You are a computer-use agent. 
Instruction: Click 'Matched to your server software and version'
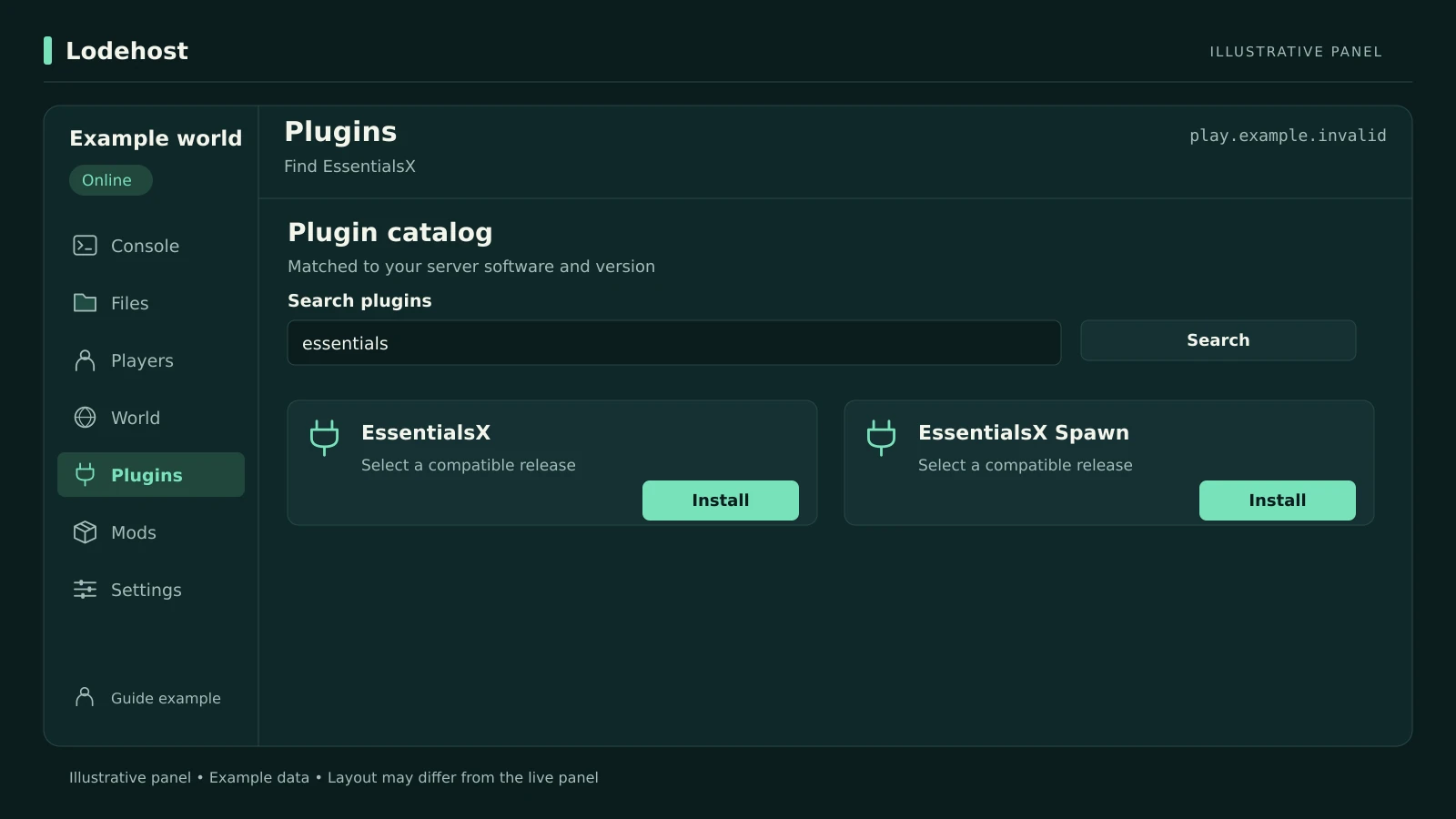[471, 267]
